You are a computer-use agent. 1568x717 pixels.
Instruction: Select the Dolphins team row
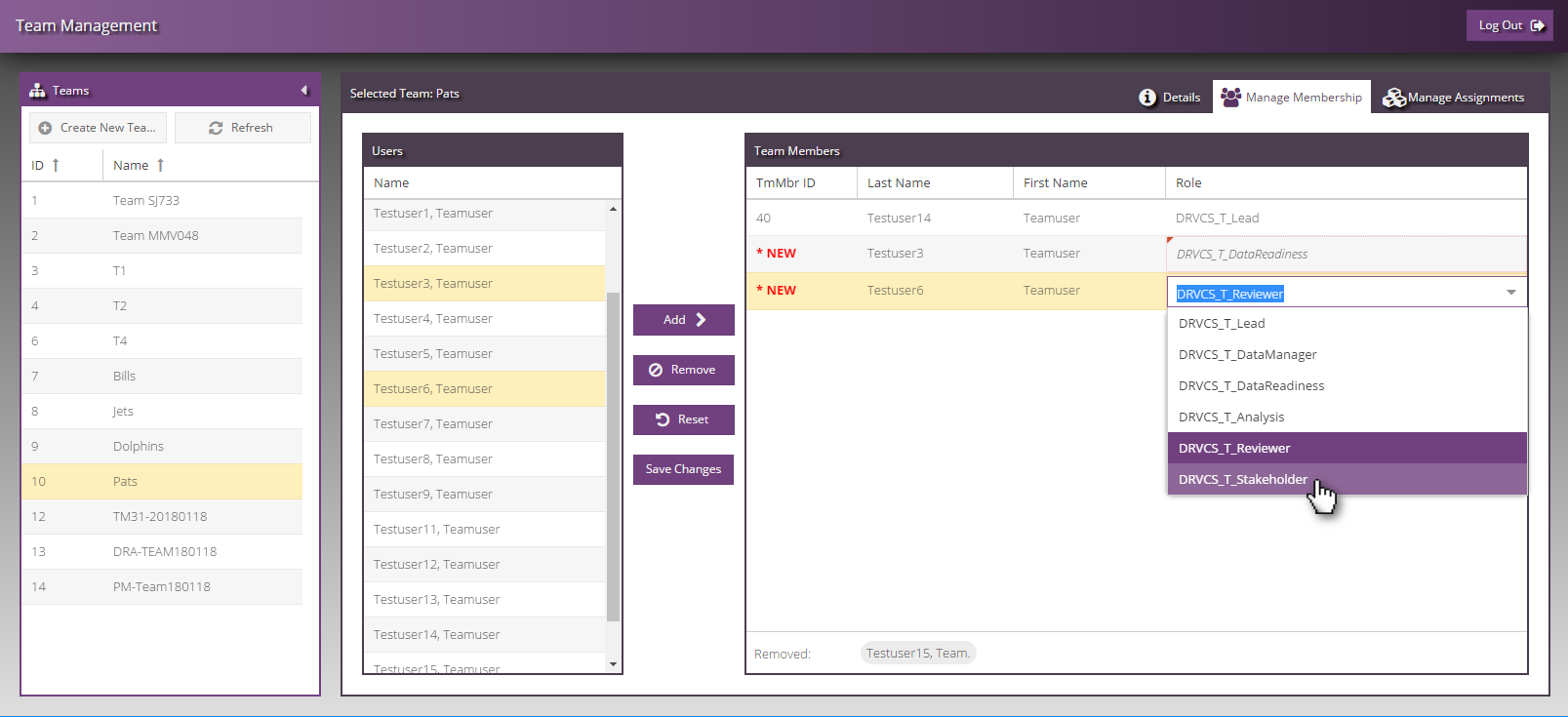click(139, 446)
